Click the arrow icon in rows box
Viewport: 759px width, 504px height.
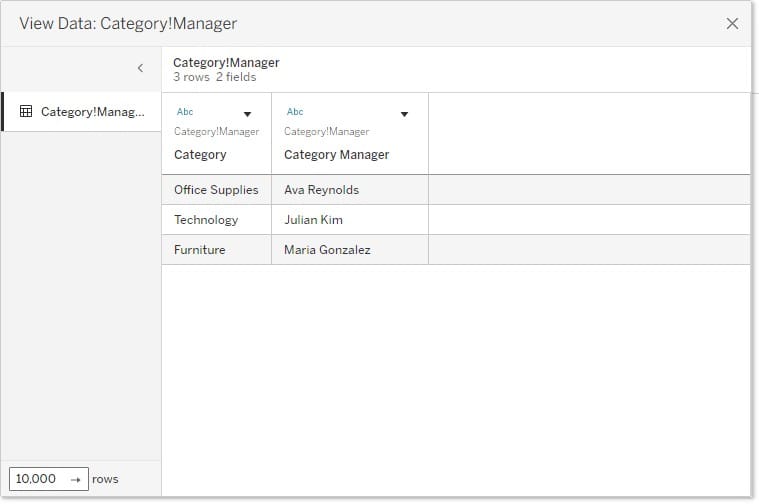[x=75, y=479]
